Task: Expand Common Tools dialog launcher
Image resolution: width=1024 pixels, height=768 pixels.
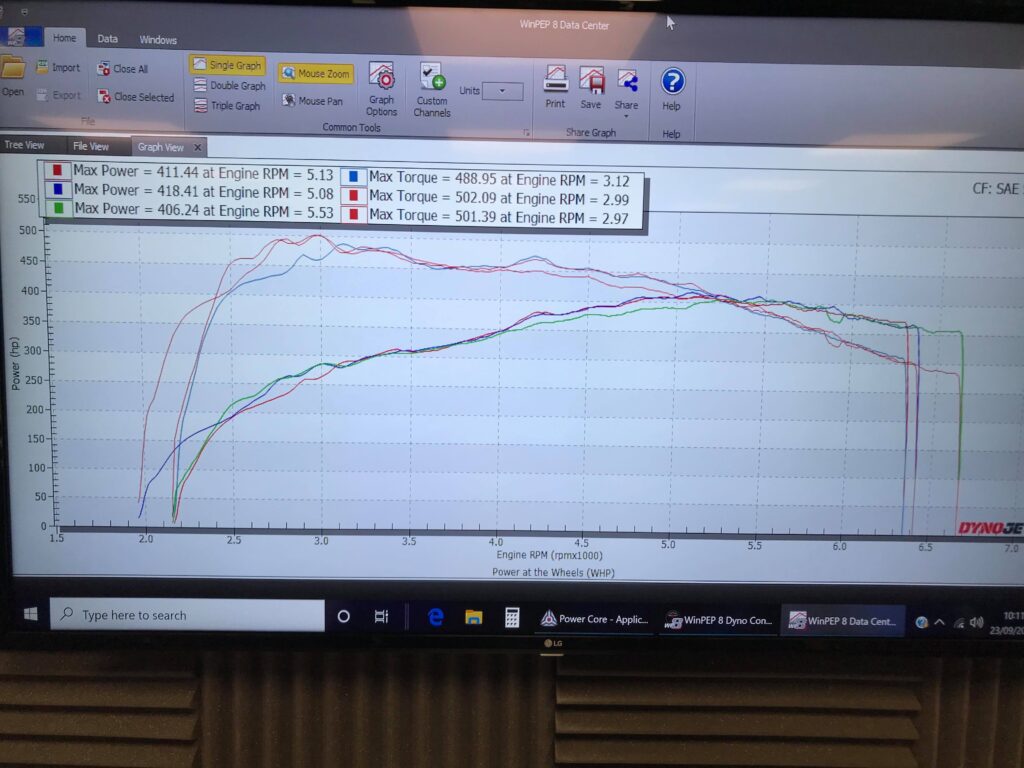Action: point(526,132)
